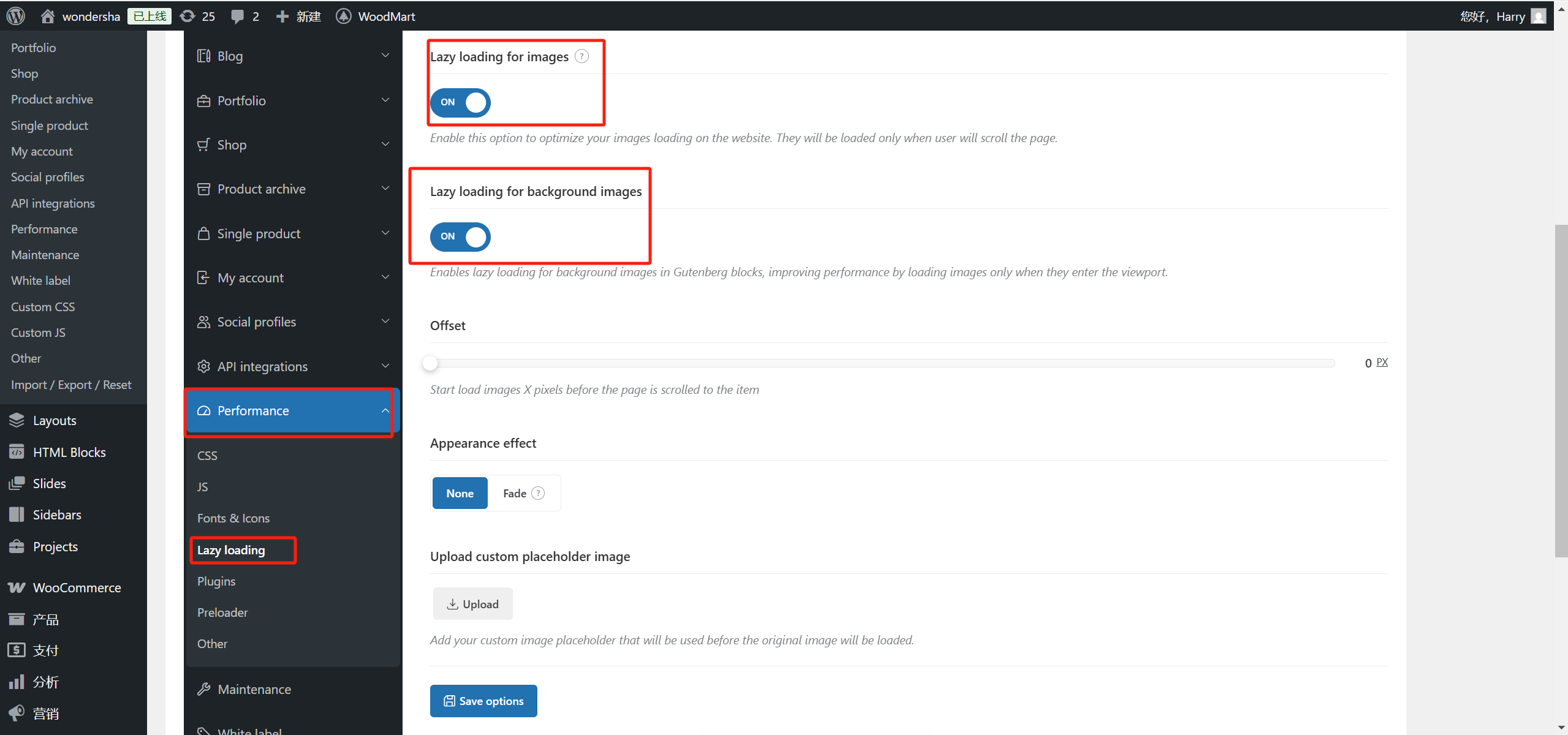Image resolution: width=1568 pixels, height=735 pixels.
Task: Open the Preloader submenu item
Action: point(222,612)
